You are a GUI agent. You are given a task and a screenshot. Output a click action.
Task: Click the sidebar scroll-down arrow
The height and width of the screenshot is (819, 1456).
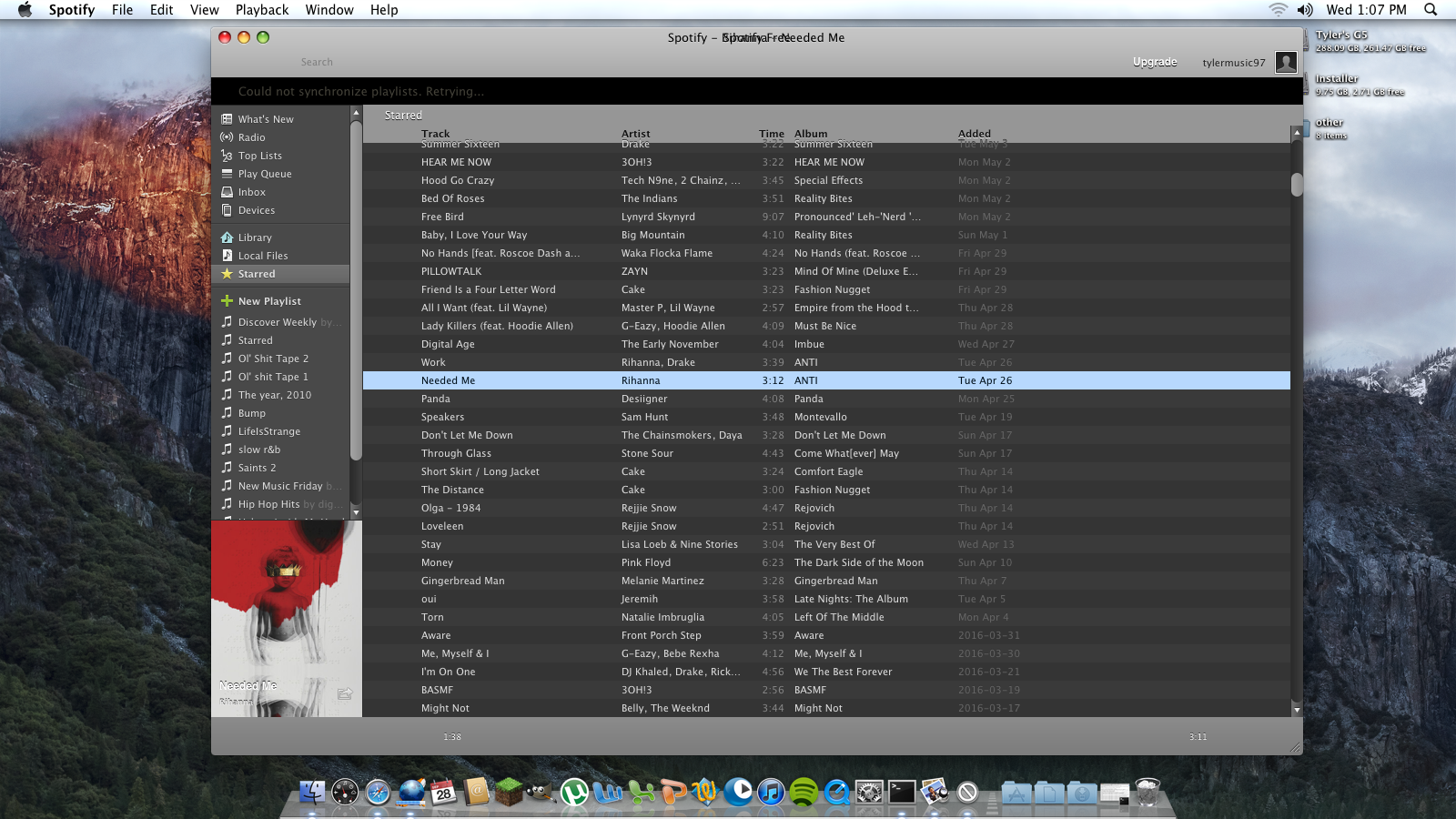[356, 513]
